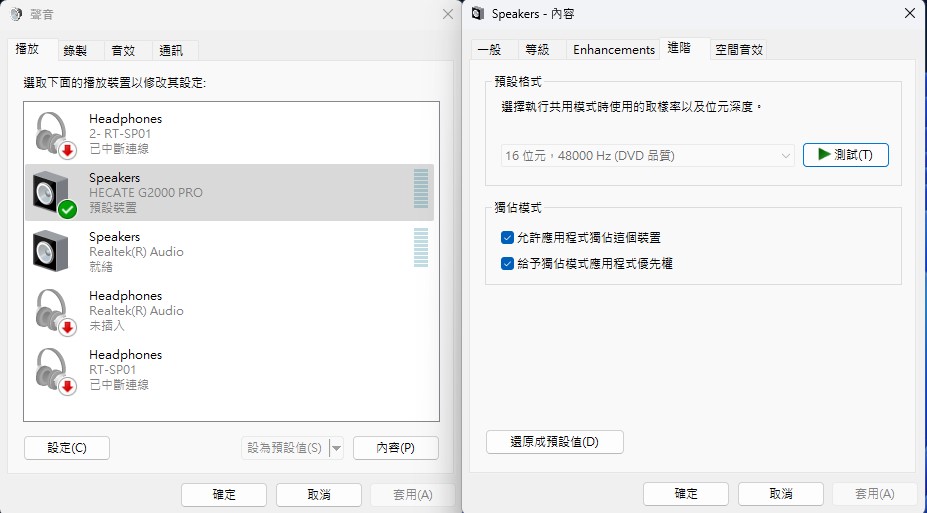
Task: Click the HECATE G2000 PRO text
Action: tap(145, 193)
